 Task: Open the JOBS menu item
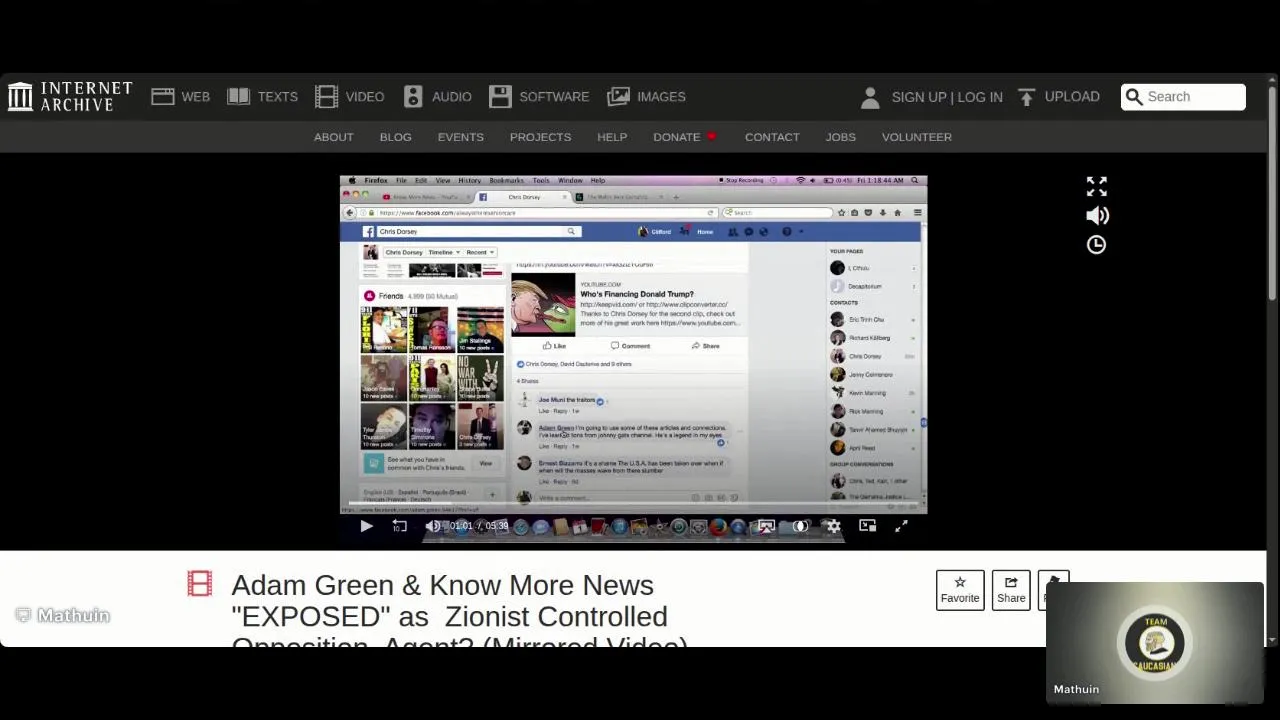pyautogui.click(x=840, y=137)
